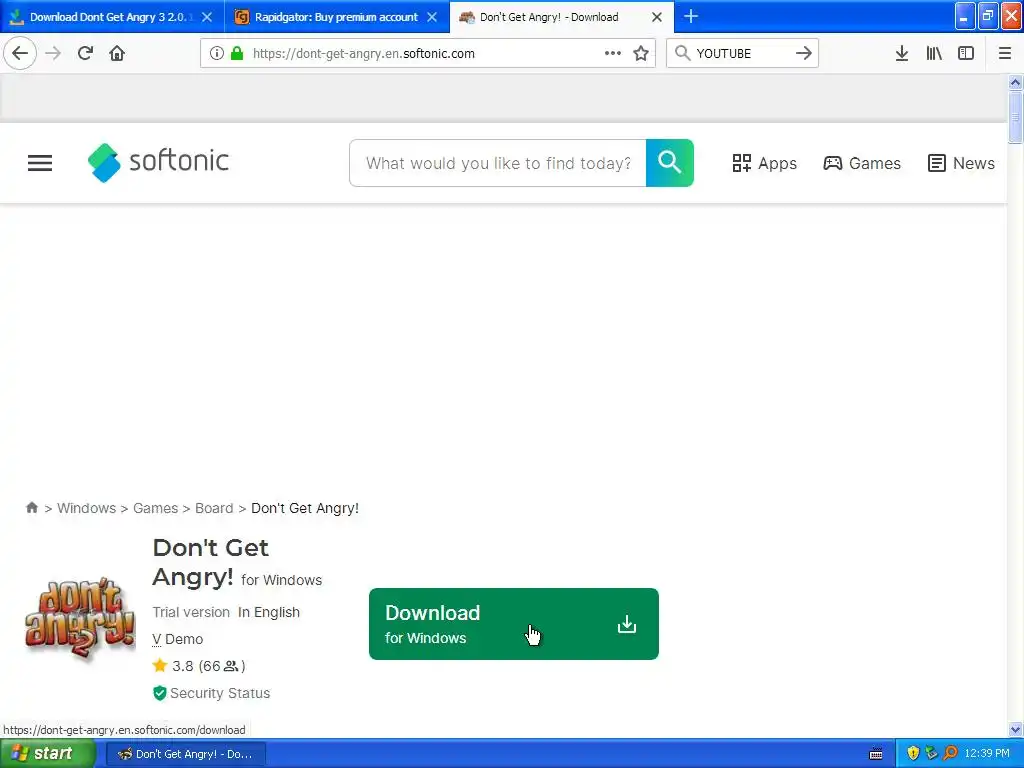Close the Download Dont Get Angry 3 tab
The width and height of the screenshot is (1024, 768).
(206, 17)
